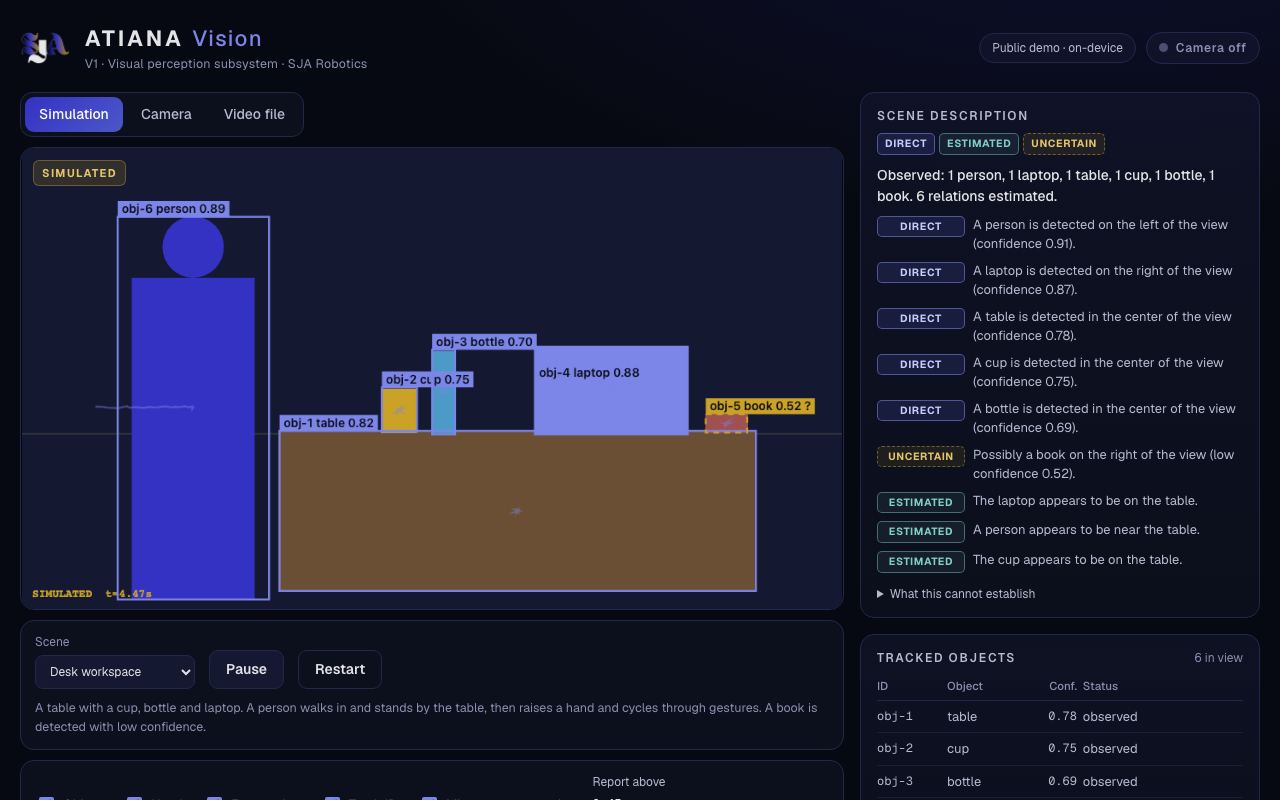Click the person's round head in simulation
The width and height of the screenshot is (1280, 800).
[193, 247]
